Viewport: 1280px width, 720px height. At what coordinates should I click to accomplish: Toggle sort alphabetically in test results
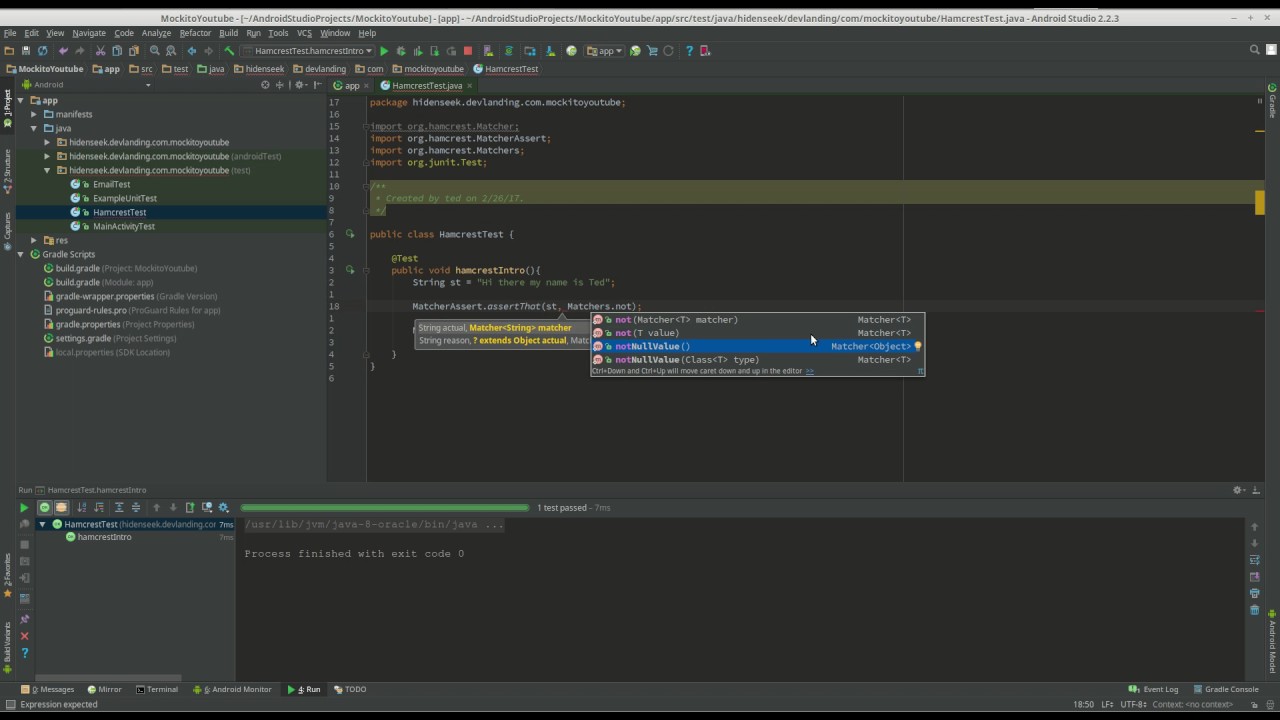tap(82, 508)
